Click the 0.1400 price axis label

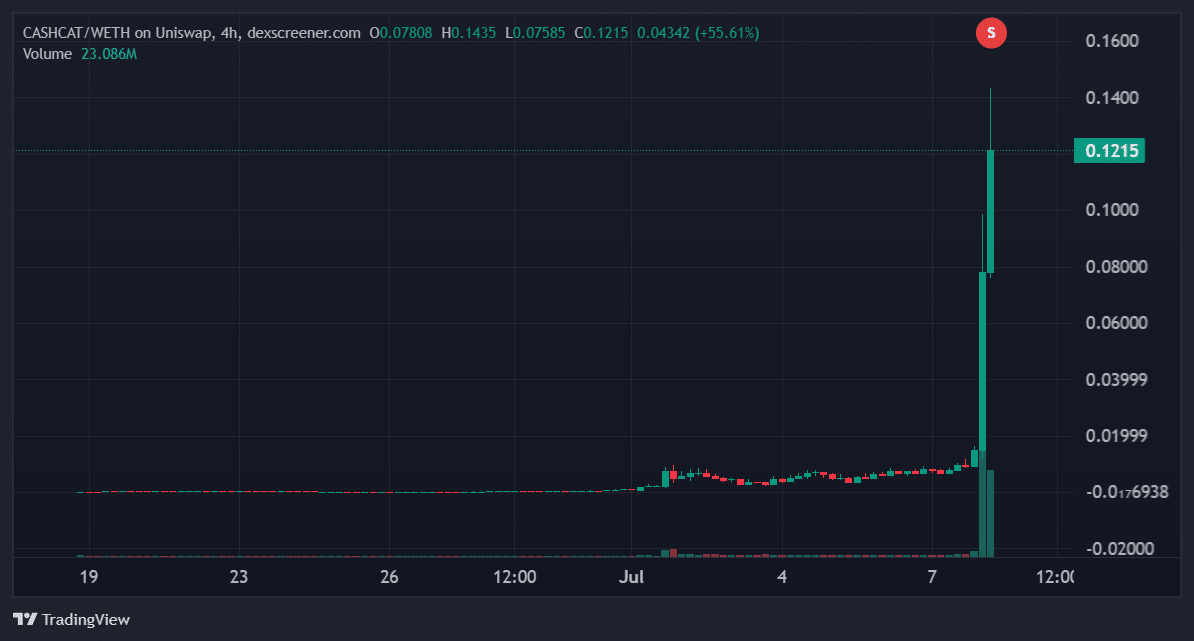(x=1112, y=97)
